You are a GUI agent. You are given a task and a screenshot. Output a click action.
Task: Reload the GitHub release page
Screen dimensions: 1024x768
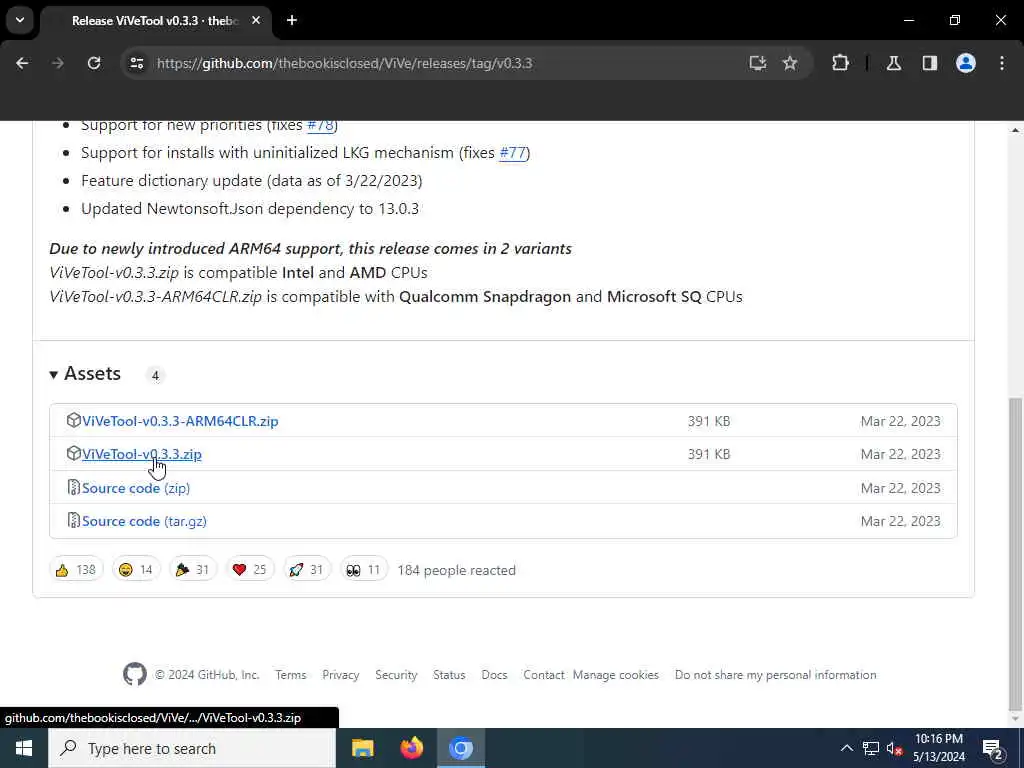click(x=94, y=63)
